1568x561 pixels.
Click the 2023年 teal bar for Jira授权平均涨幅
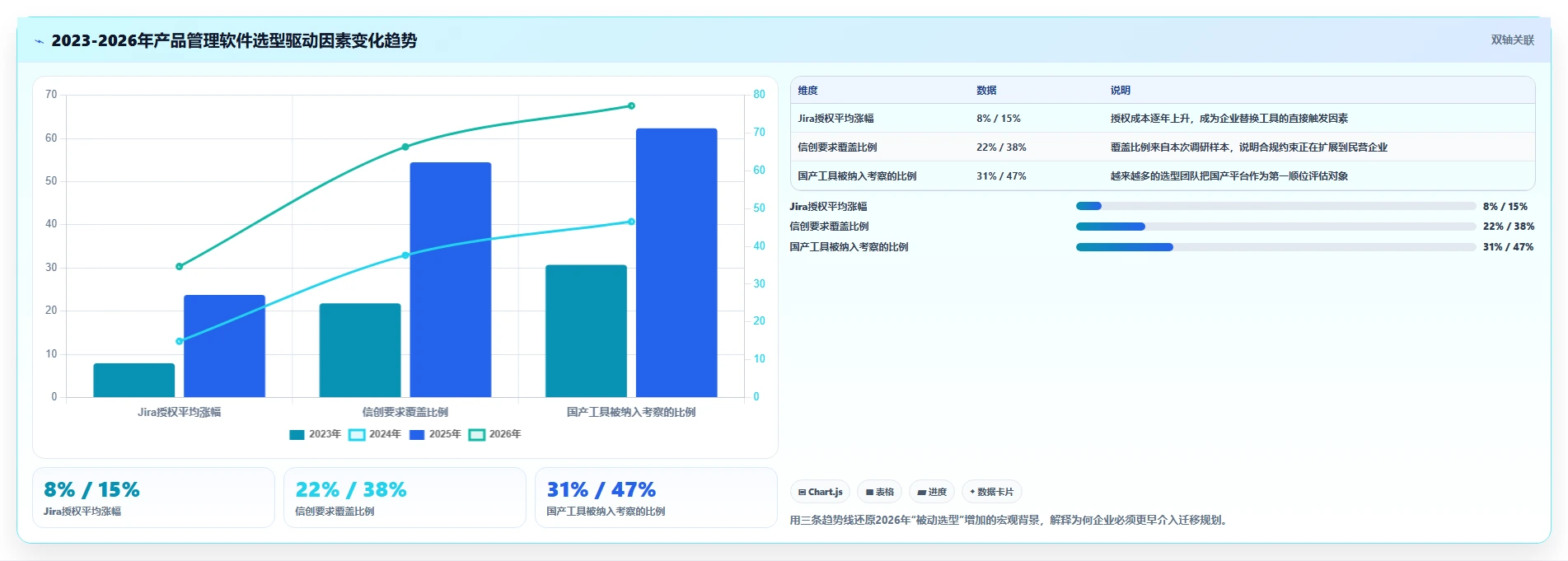coord(134,380)
